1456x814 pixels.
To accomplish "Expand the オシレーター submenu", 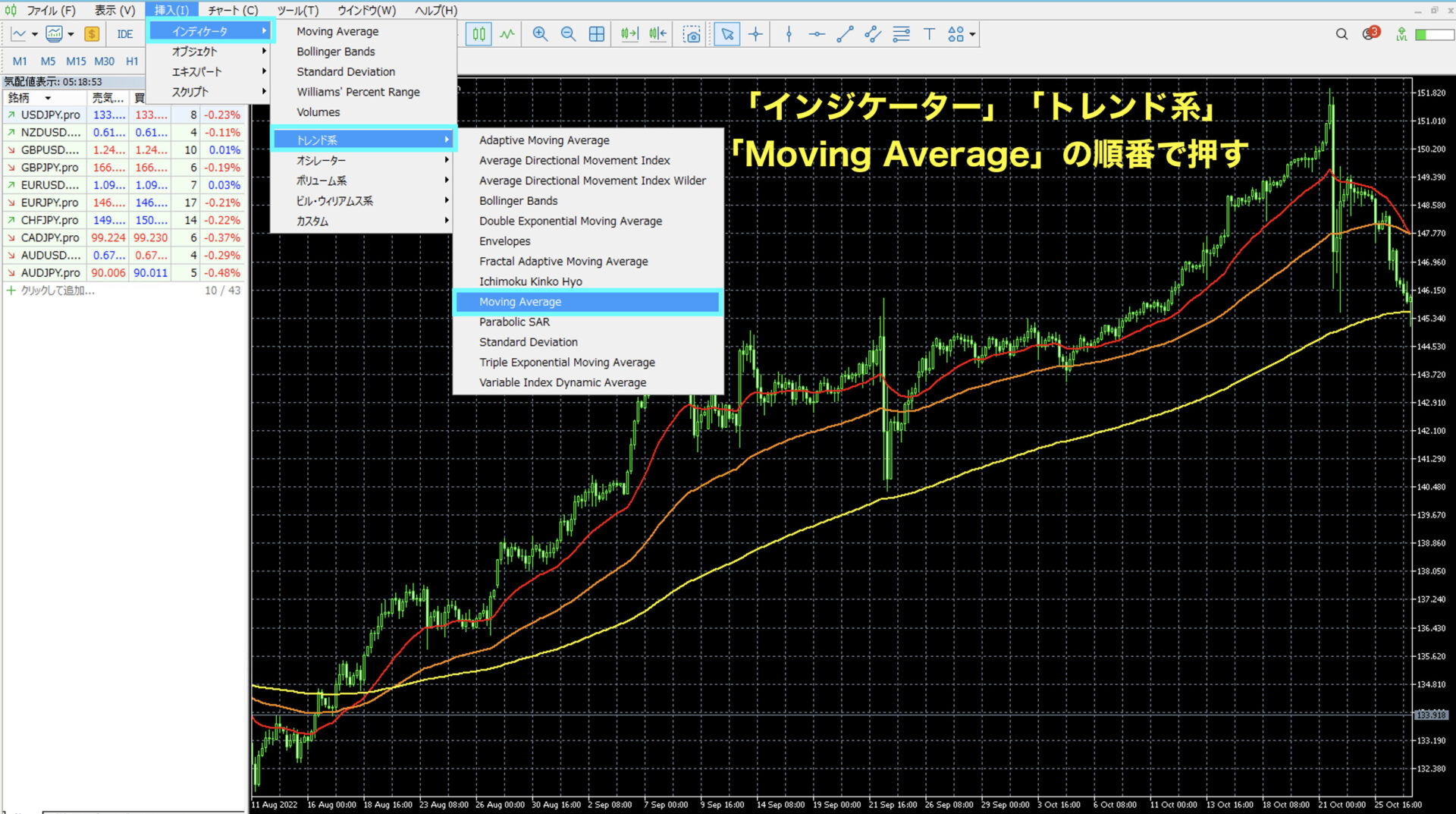I will click(x=362, y=160).
